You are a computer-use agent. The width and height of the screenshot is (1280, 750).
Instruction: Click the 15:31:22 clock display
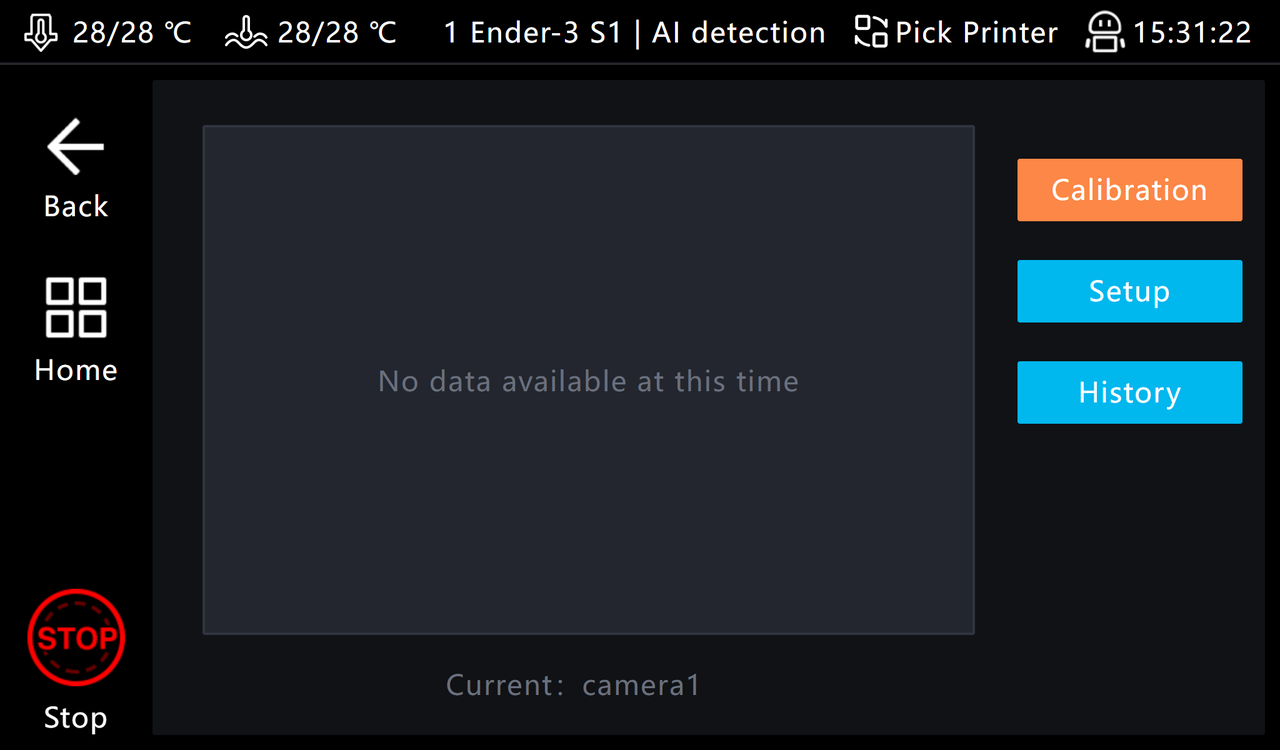pyautogui.click(x=1192, y=33)
